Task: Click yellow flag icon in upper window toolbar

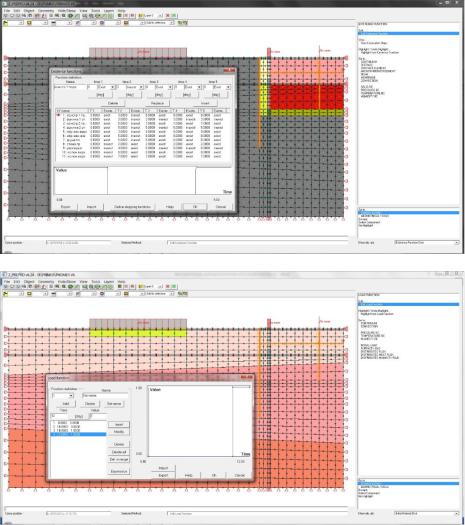Action: [6, 23]
